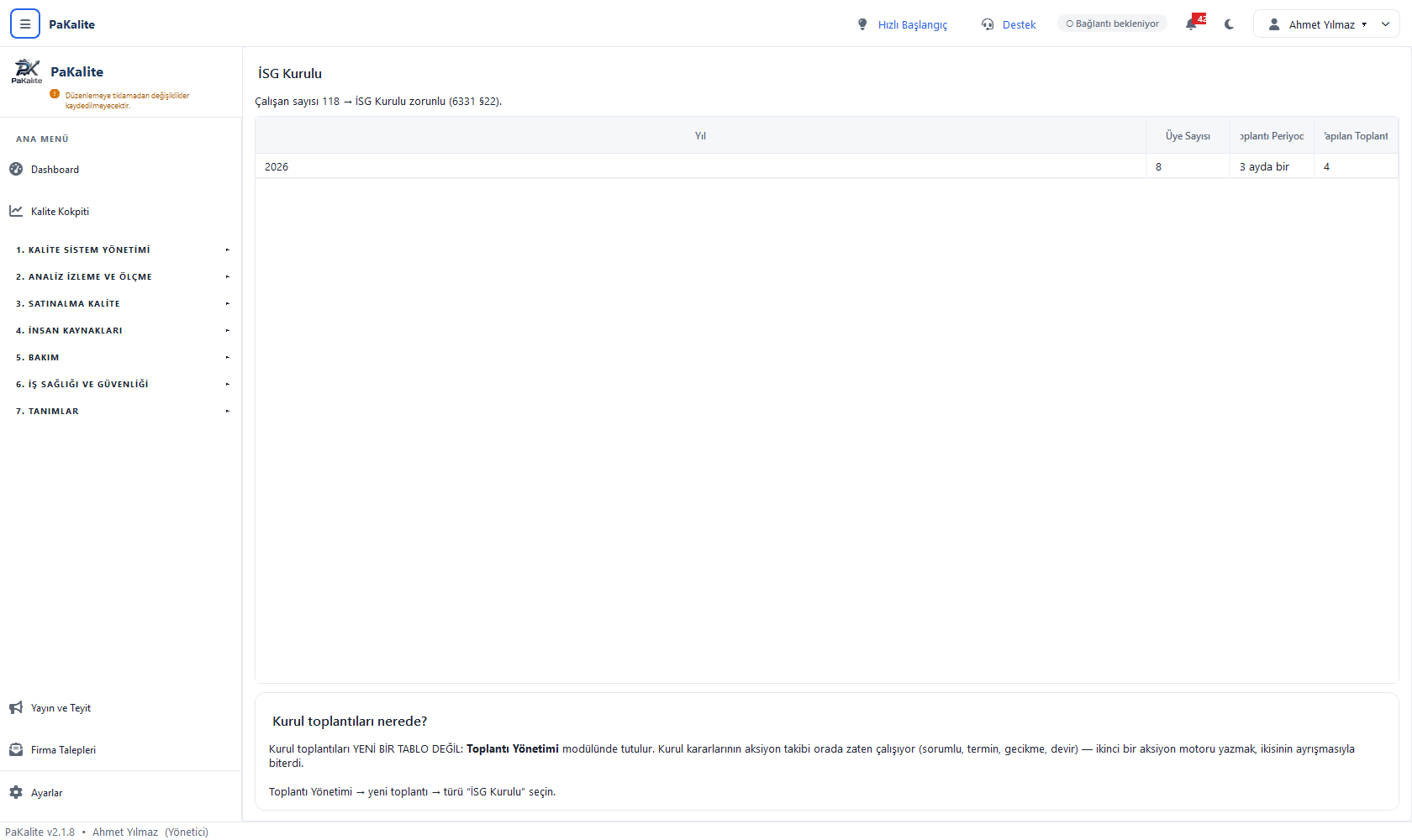
Task: Open the Kalite Kokpiti chart icon
Action: 16,211
